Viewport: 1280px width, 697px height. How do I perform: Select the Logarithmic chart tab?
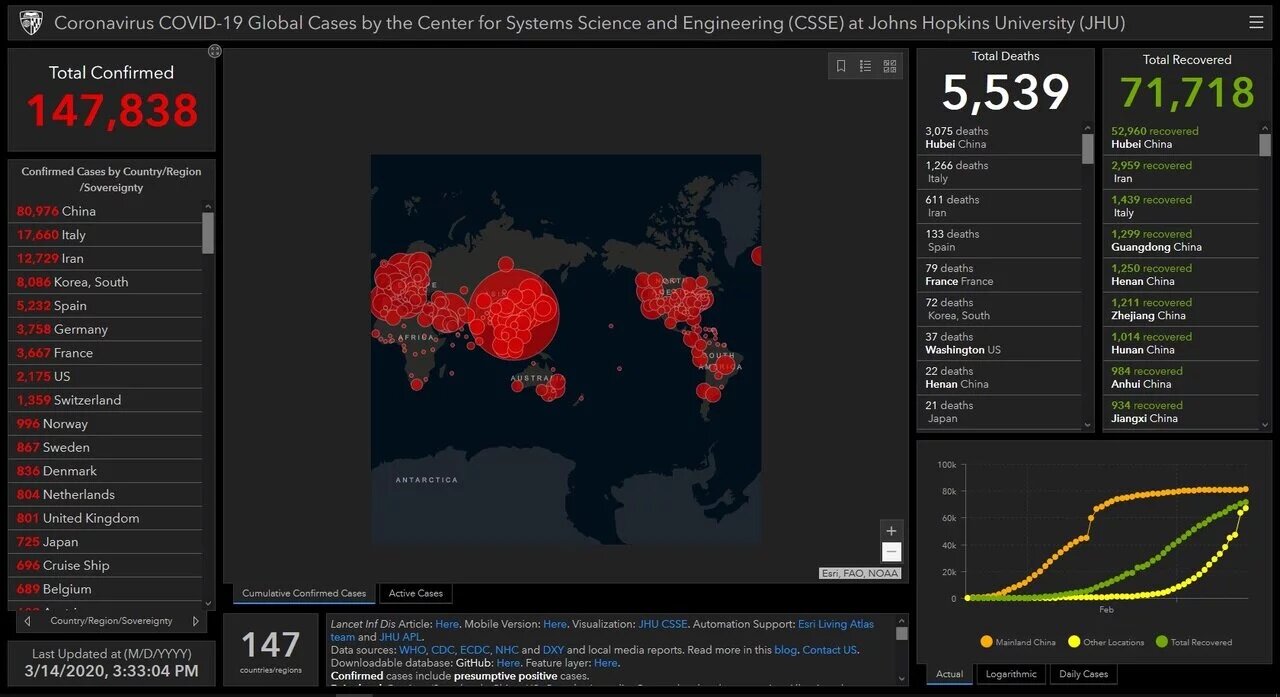pyautogui.click(x=1011, y=674)
